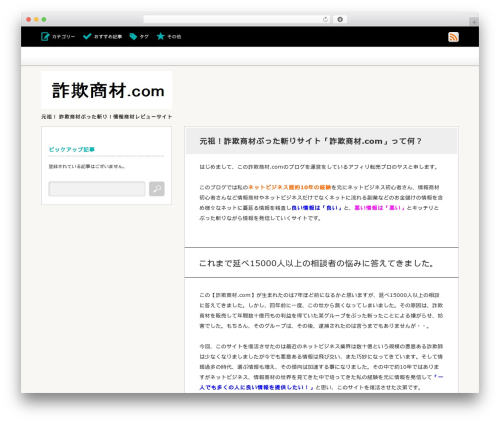
Task: Click the paragraph starting この【詐欺商材.com】
Action: click(x=321, y=310)
